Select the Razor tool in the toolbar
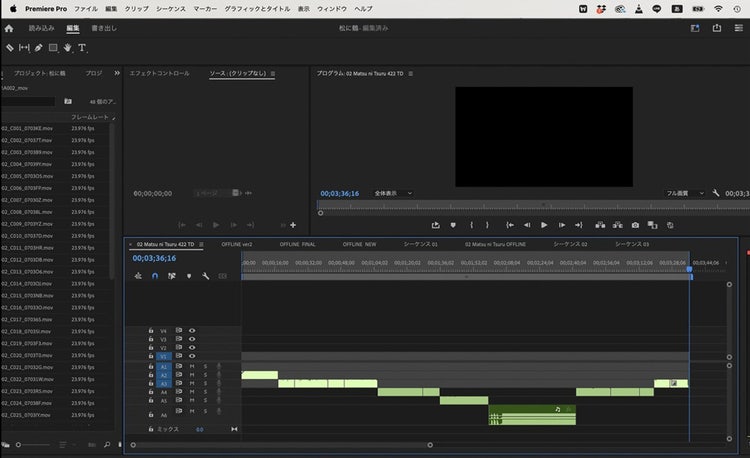This screenshot has height=458, width=750. tap(10, 47)
